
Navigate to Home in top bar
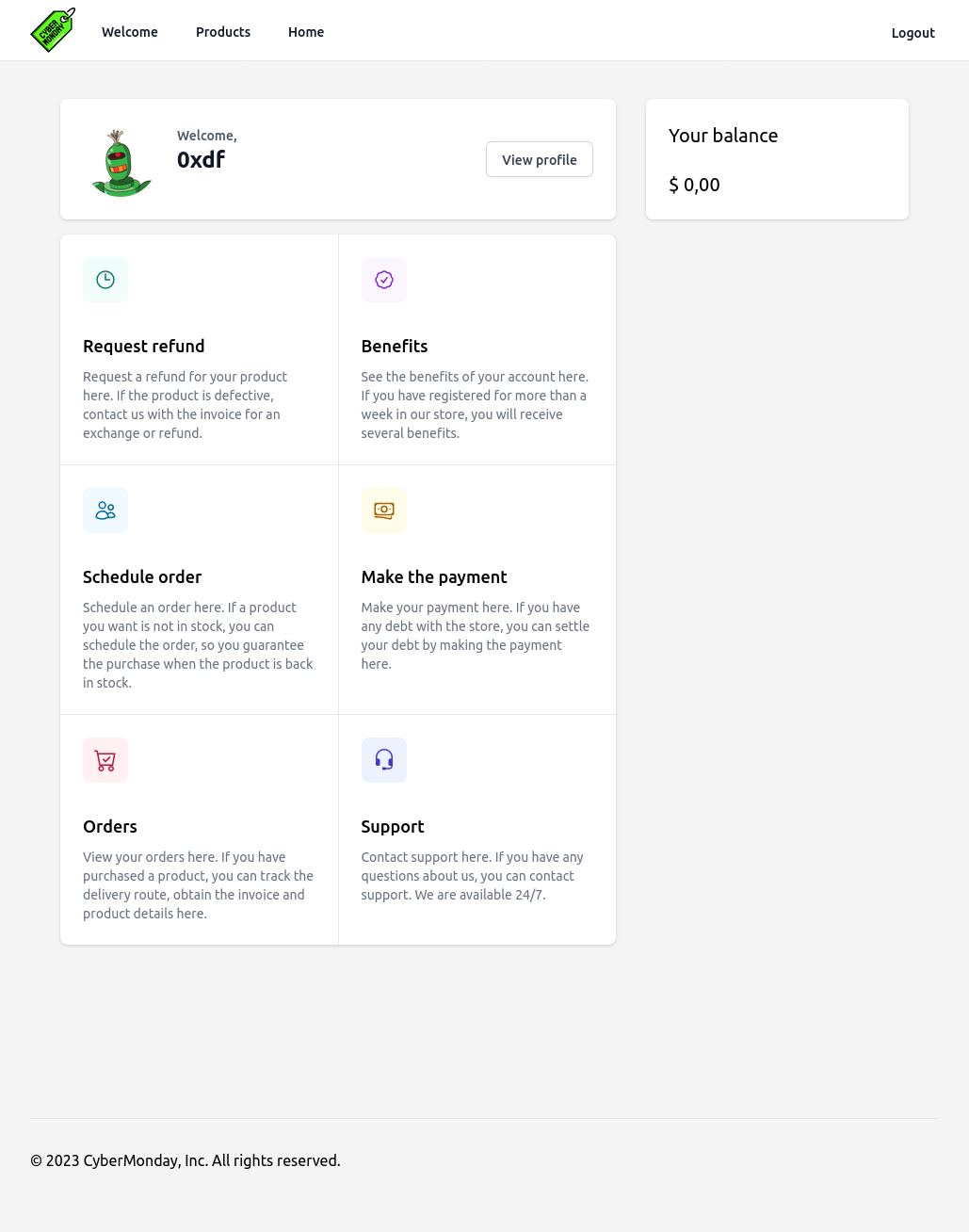306,32
